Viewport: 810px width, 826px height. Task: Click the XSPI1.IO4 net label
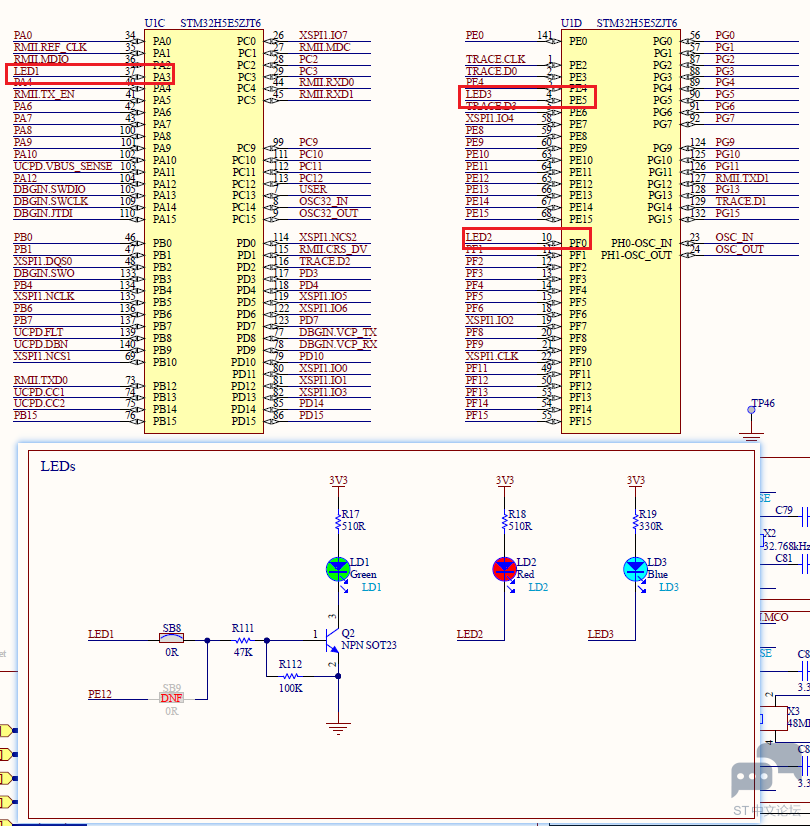pyautogui.click(x=489, y=119)
